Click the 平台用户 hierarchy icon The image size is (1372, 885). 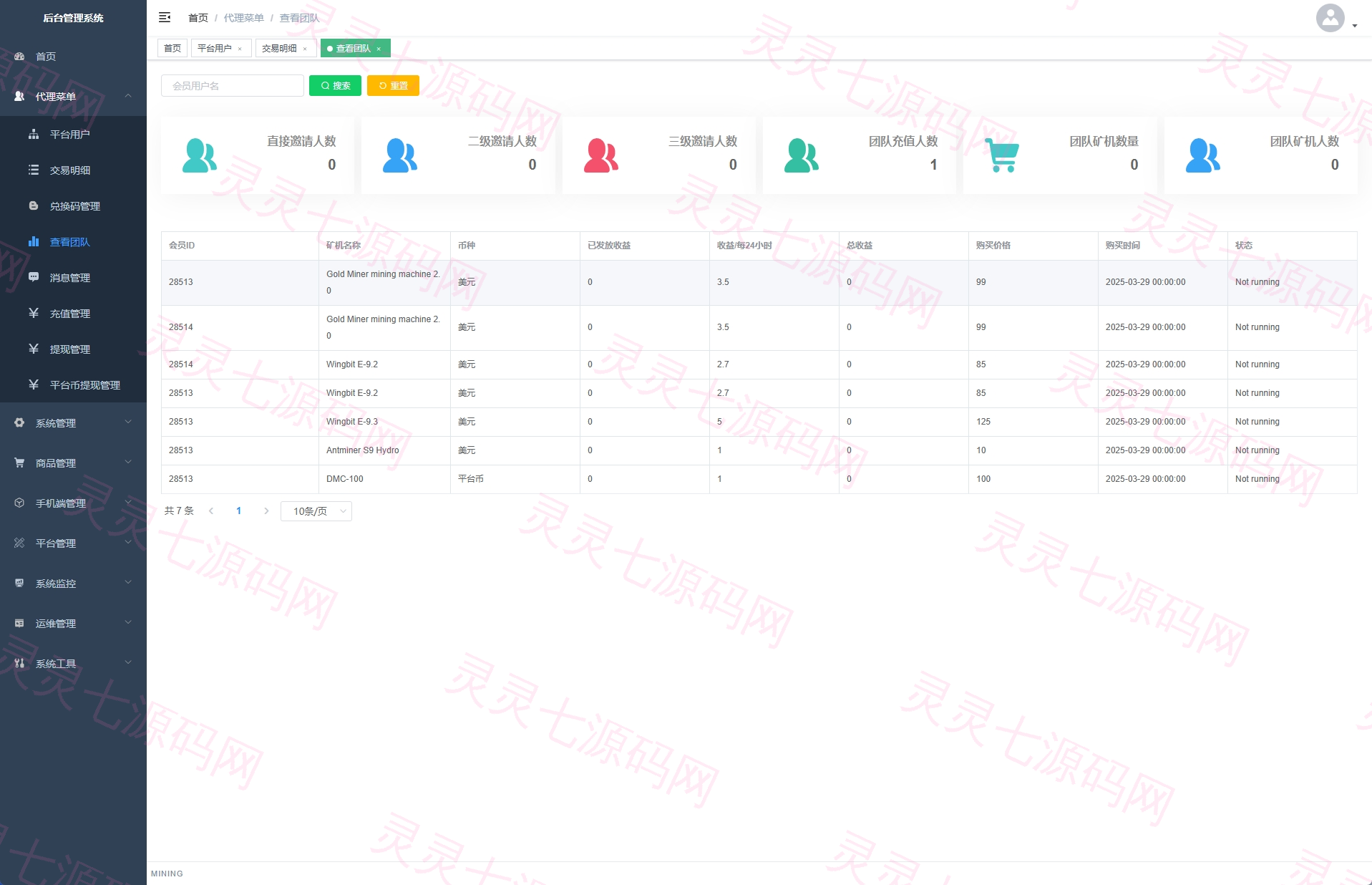coord(34,134)
